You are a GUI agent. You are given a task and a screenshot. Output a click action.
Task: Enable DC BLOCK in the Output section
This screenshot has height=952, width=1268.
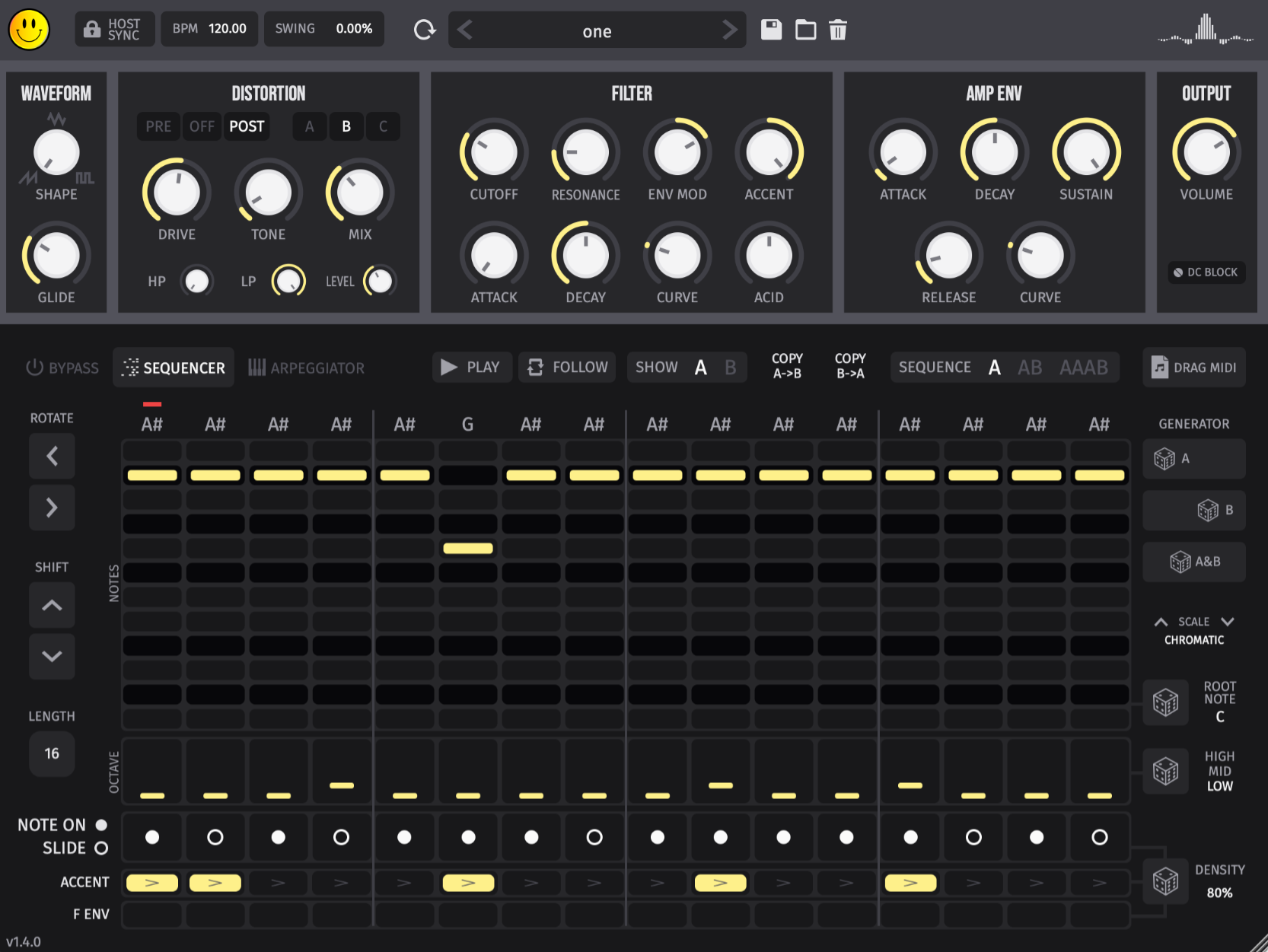point(1206,272)
